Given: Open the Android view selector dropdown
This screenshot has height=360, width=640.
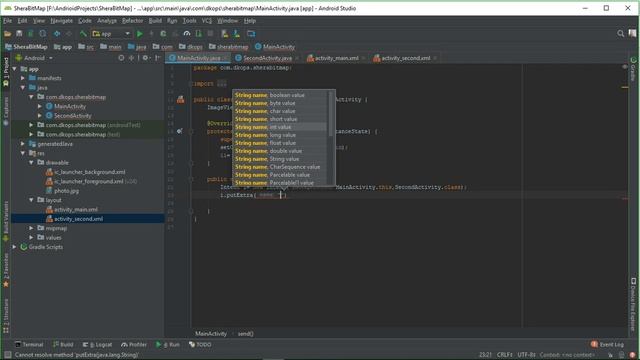Looking at the screenshot, I should (34, 58).
